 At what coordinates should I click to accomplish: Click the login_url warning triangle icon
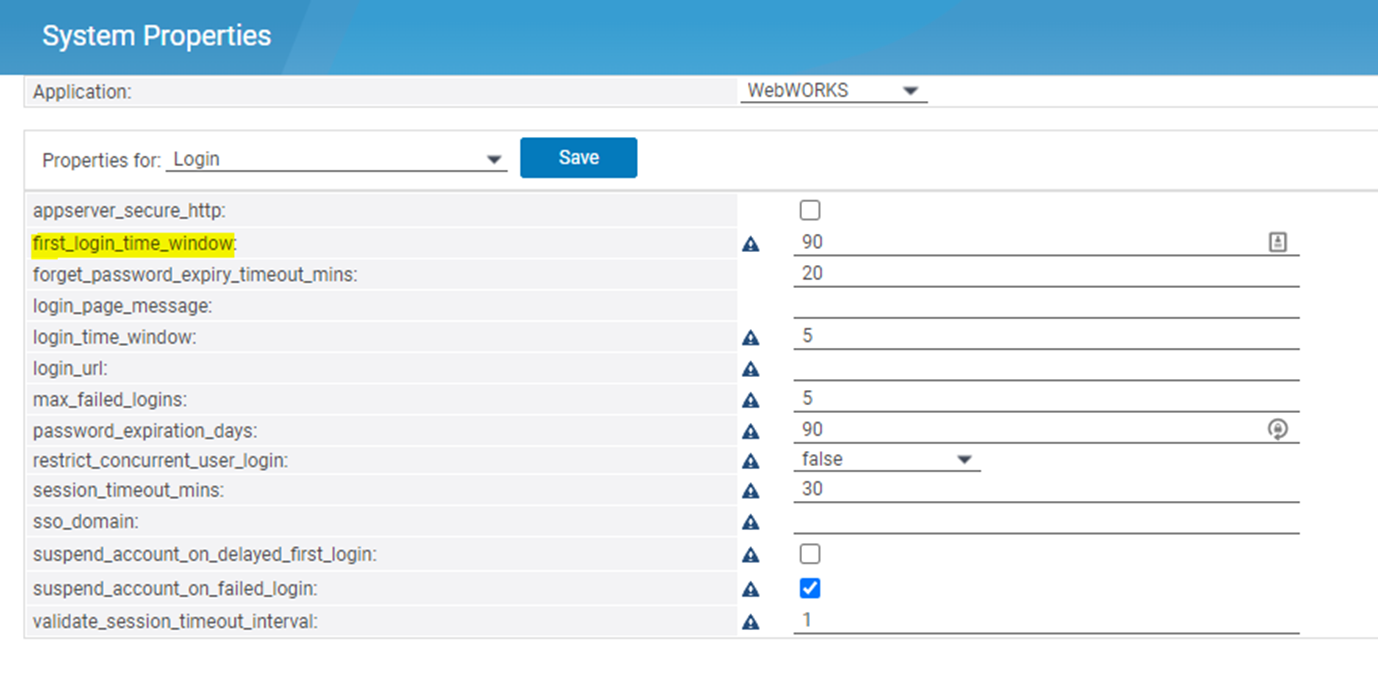[x=751, y=369]
